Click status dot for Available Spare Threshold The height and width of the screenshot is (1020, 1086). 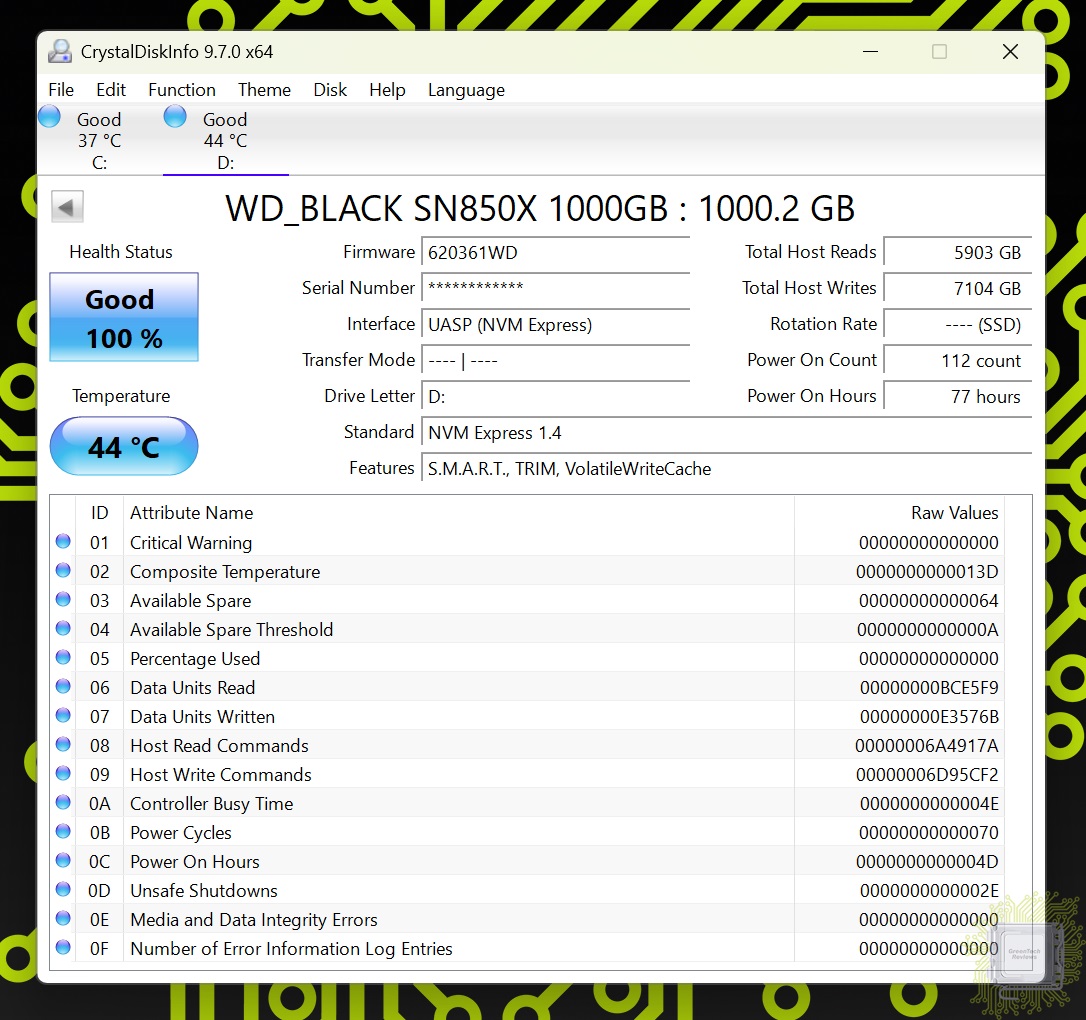(63, 629)
